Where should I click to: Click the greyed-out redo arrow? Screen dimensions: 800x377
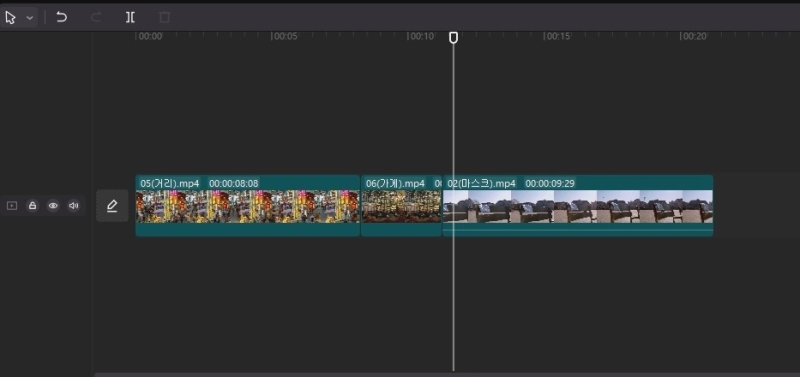click(x=95, y=17)
